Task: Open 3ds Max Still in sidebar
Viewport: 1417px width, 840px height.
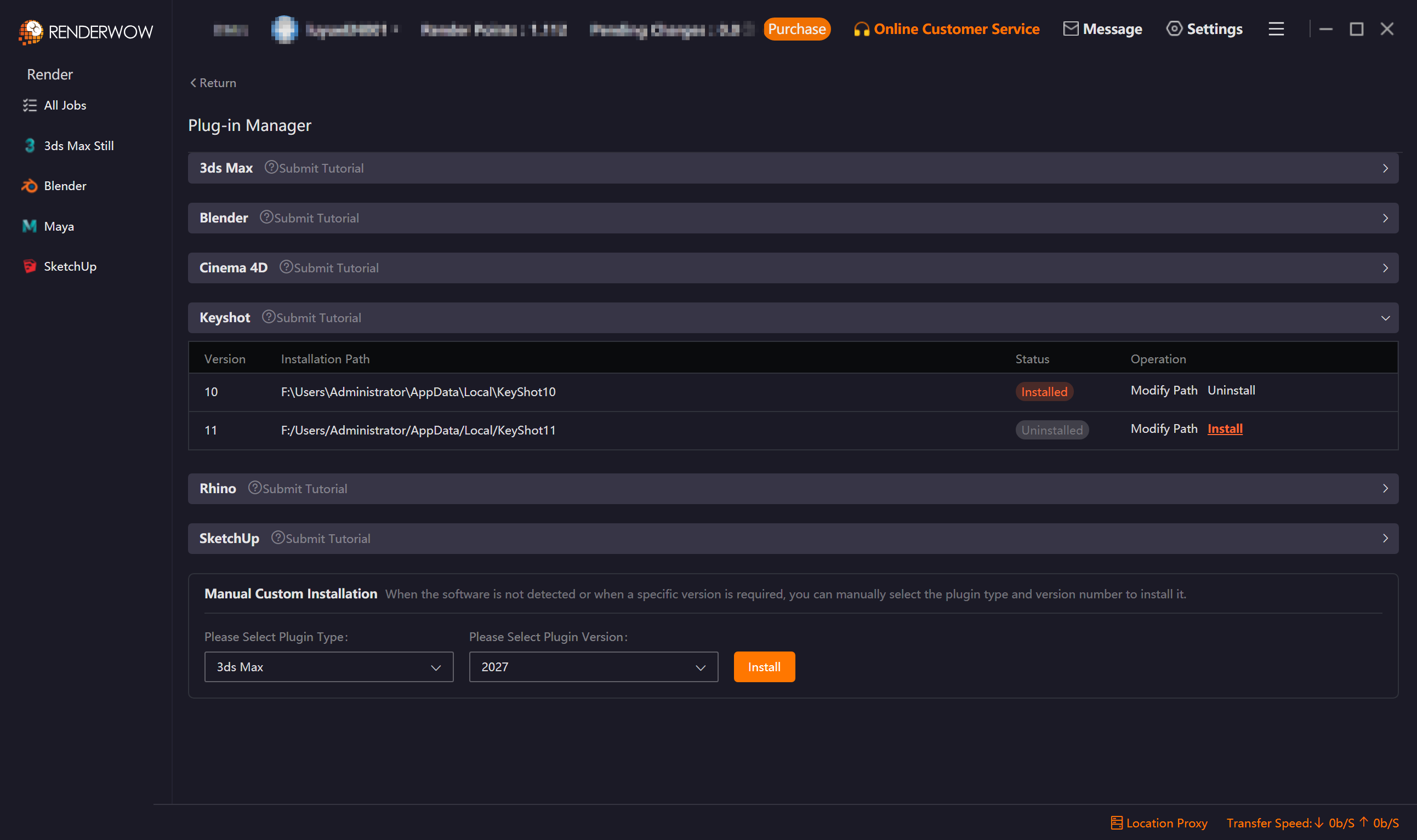Action: [79, 145]
